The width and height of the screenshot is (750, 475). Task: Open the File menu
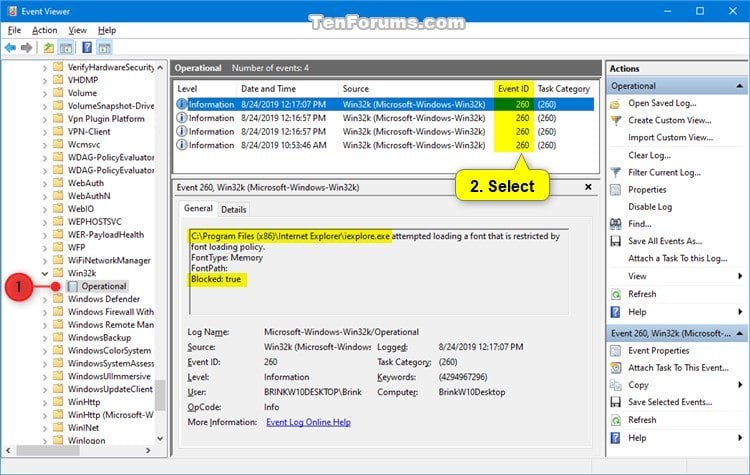(14, 30)
